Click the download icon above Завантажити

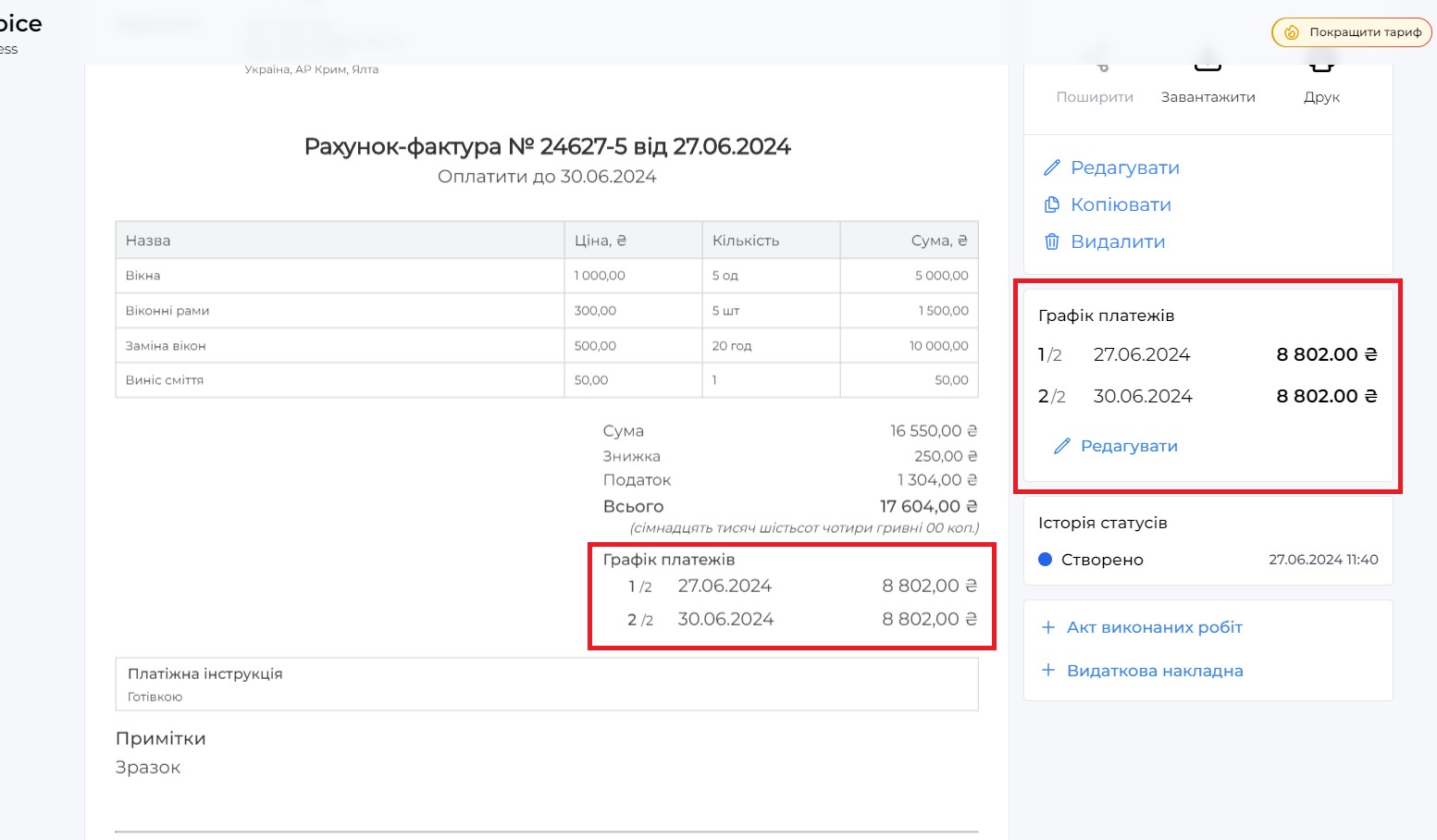[1208, 65]
